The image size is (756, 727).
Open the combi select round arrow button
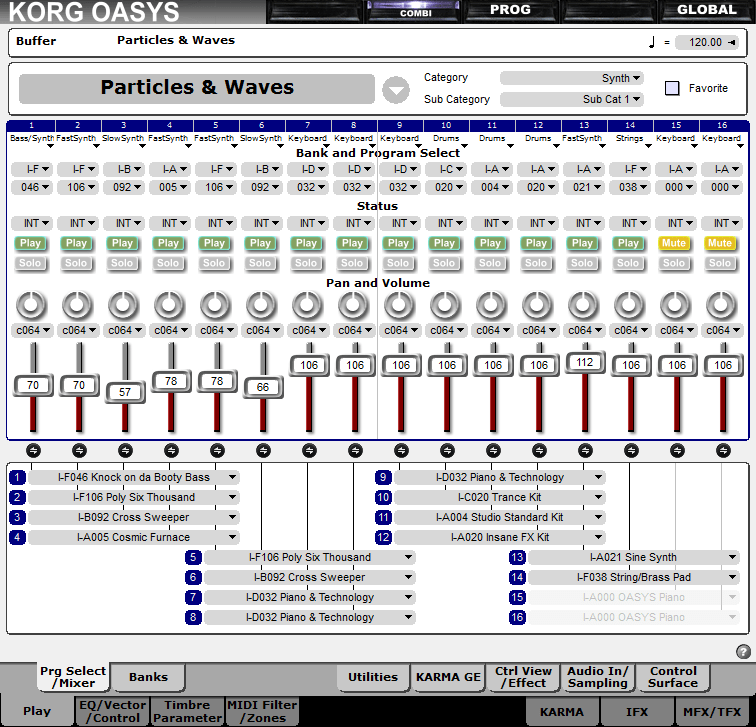tap(396, 90)
